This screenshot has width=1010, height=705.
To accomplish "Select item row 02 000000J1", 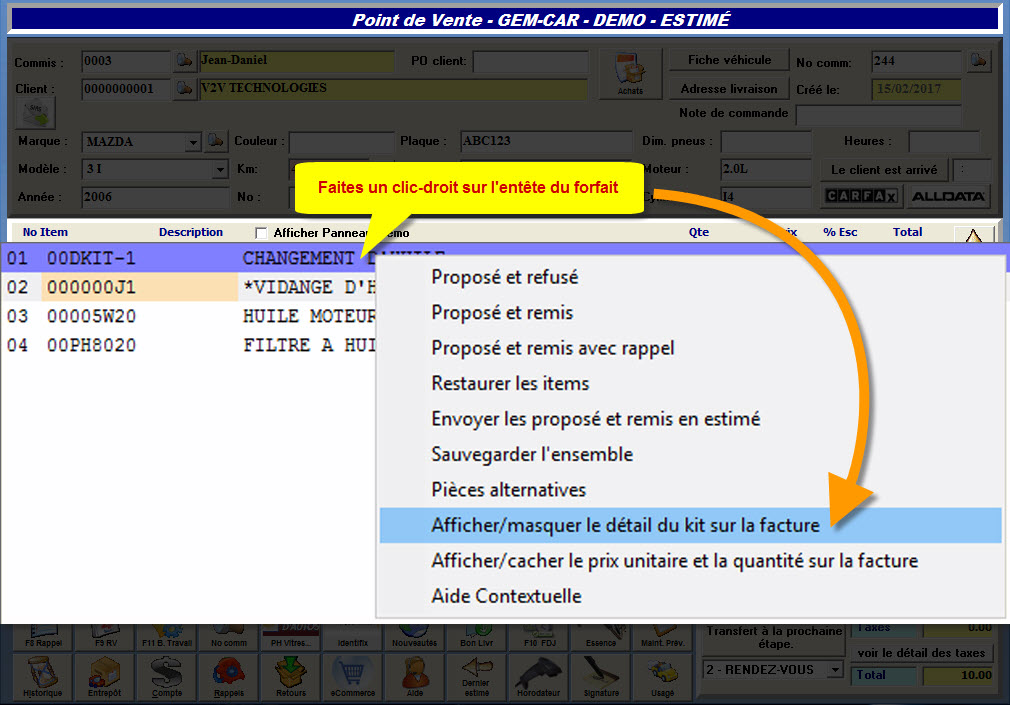I will pos(188,287).
